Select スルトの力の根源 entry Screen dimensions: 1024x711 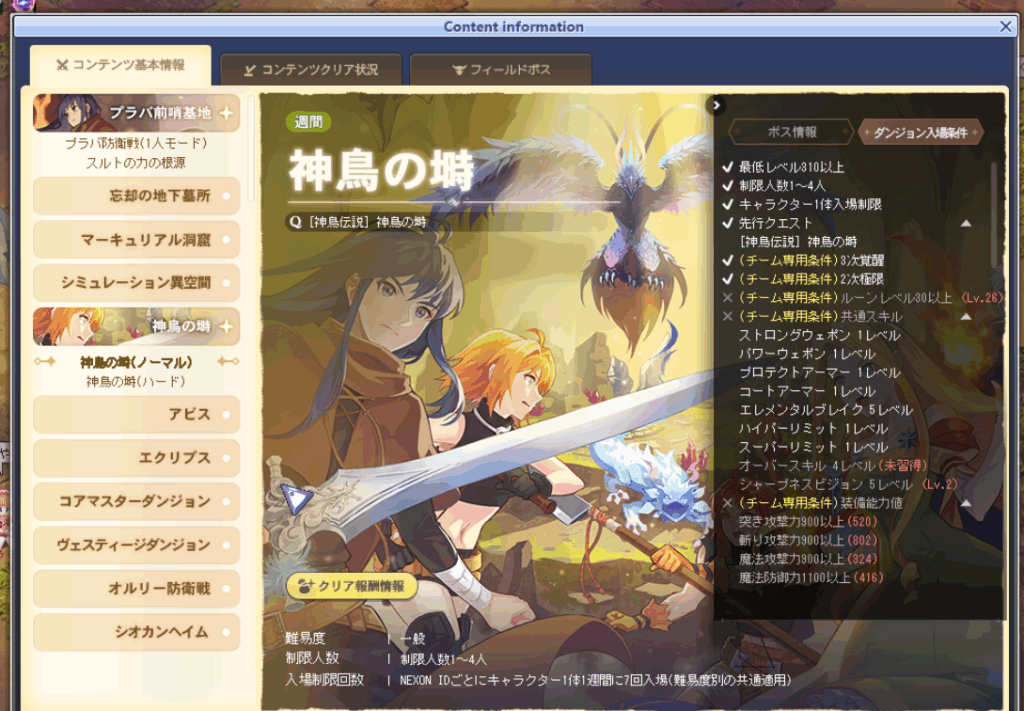click(136, 163)
